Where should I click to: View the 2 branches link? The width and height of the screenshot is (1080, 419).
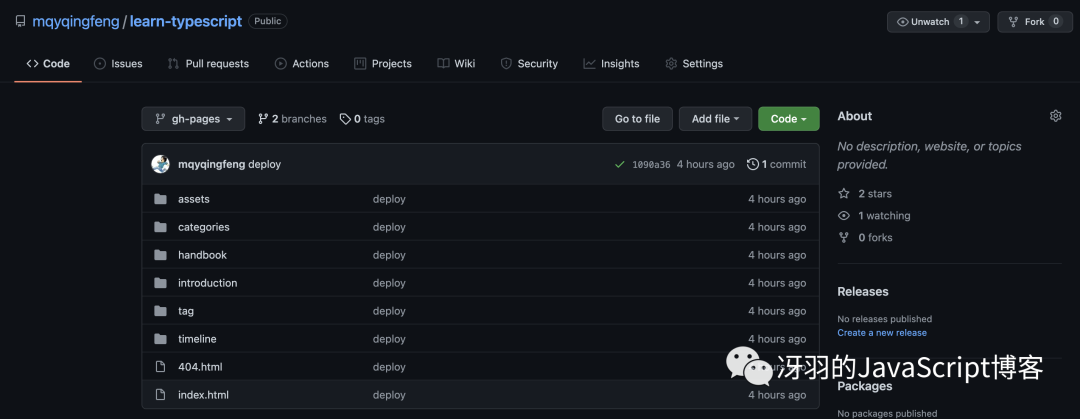pos(292,119)
